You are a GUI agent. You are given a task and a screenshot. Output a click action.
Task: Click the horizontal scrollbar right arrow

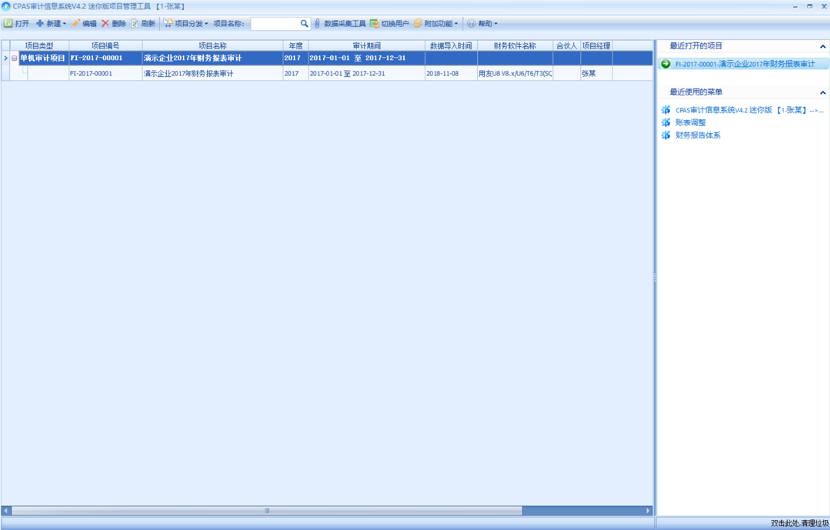(648, 510)
